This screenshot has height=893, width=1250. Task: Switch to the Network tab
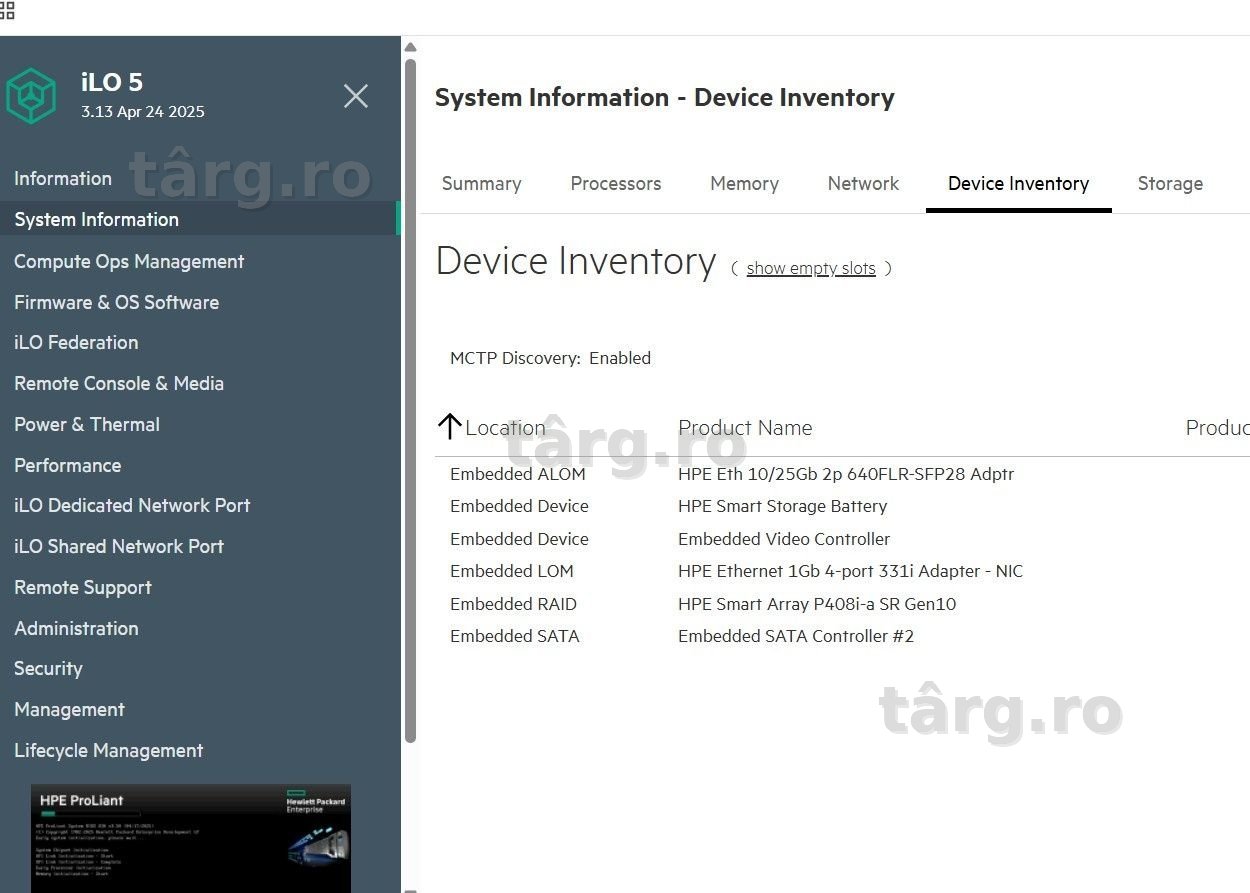pyautogui.click(x=863, y=183)
